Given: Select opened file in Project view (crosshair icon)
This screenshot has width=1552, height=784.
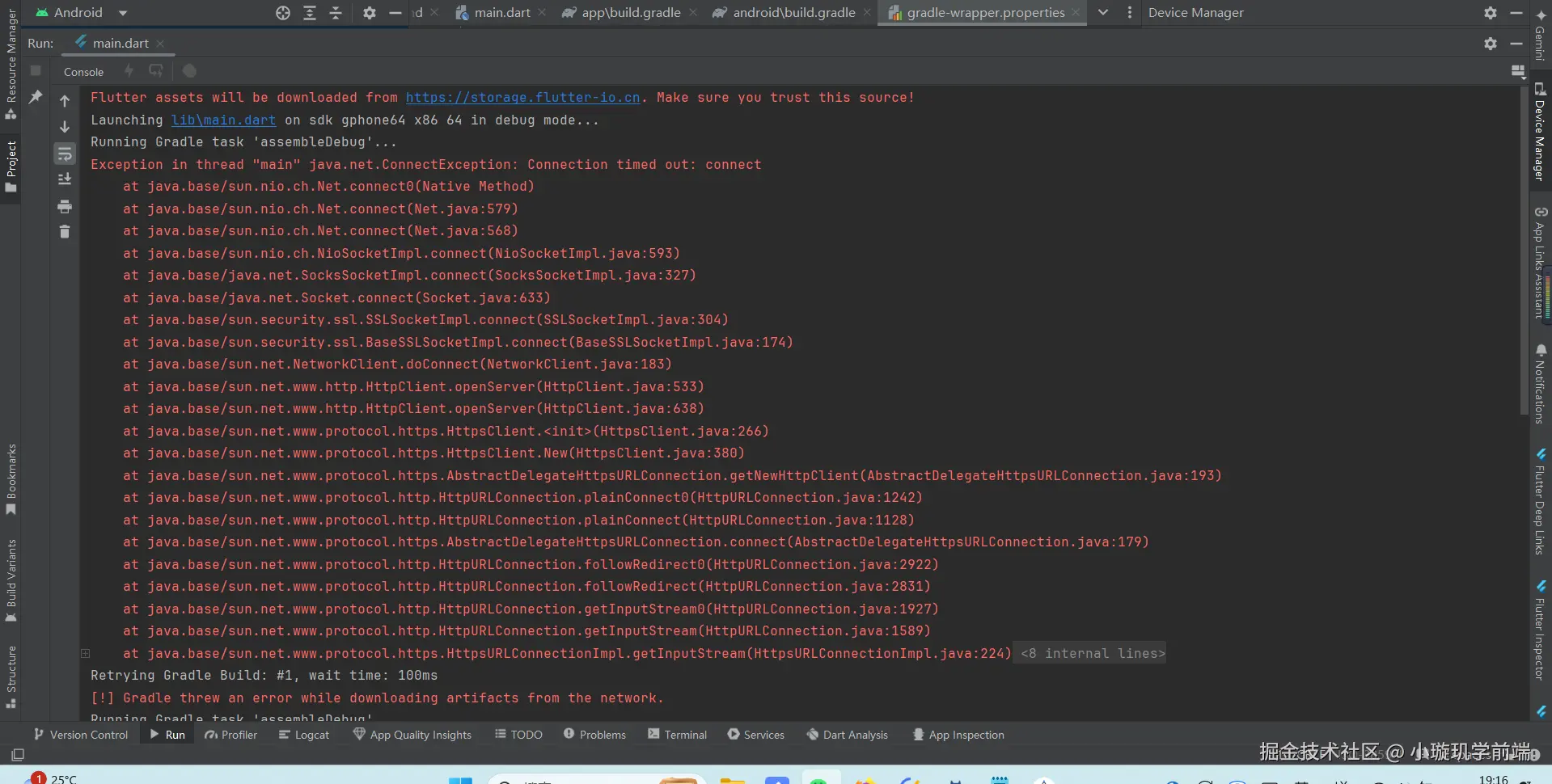Looking at the screenshot, I should [282, 13].
